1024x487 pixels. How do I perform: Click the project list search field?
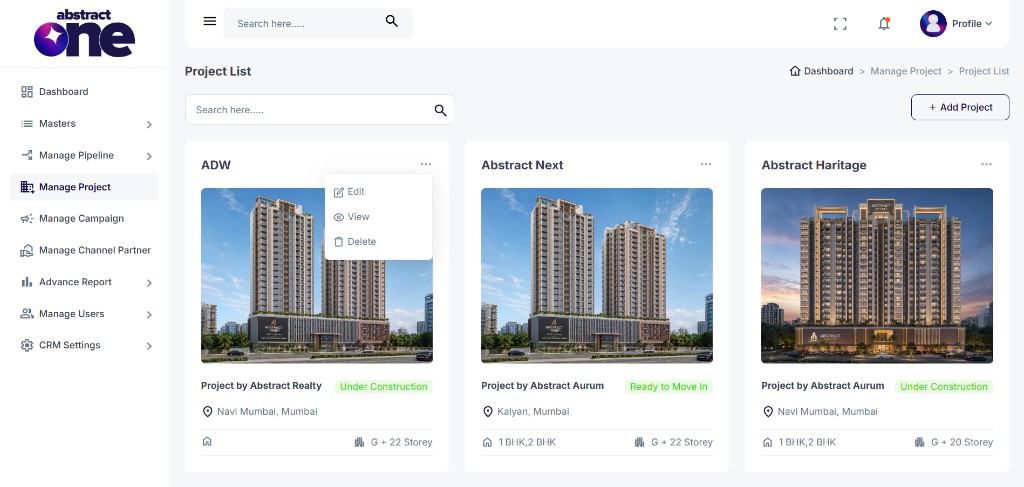point(319,110)
